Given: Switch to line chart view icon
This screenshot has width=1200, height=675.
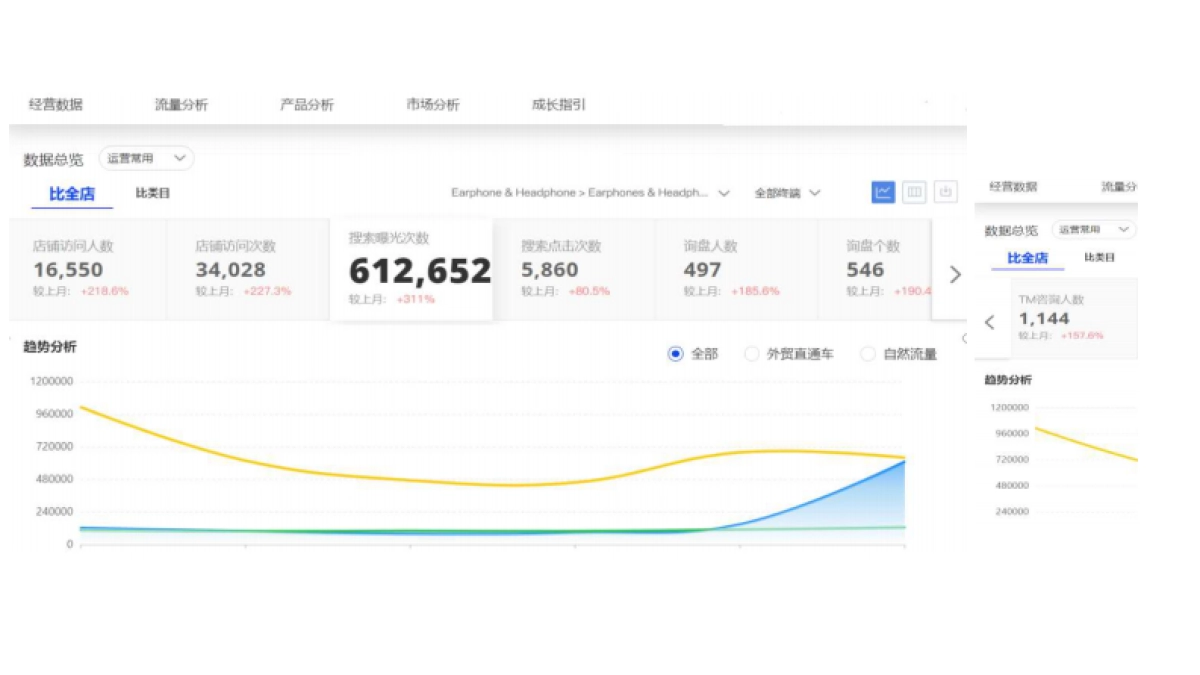Looking at the screenshot, I should (x=882, y=192).
